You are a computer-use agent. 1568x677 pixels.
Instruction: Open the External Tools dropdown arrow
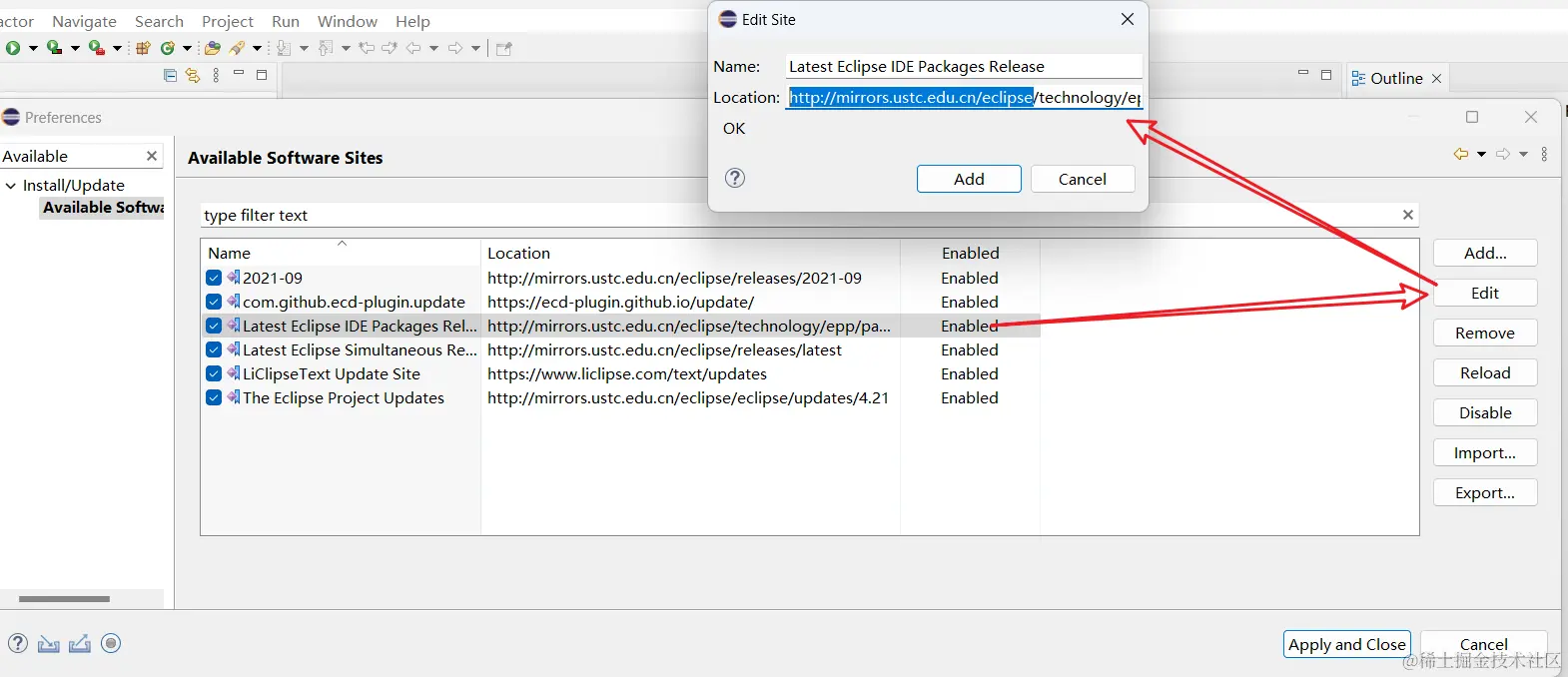pos(117,48)
